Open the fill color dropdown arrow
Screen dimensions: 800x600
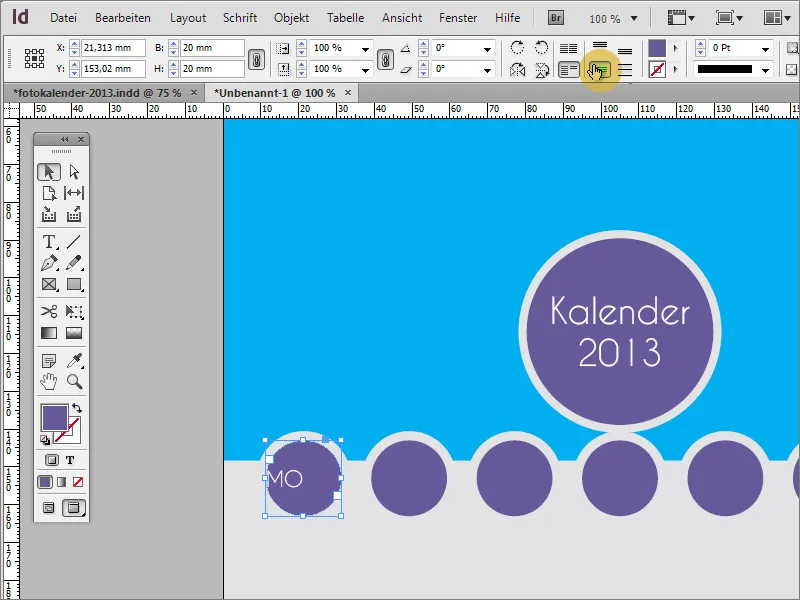pos(675,48)
